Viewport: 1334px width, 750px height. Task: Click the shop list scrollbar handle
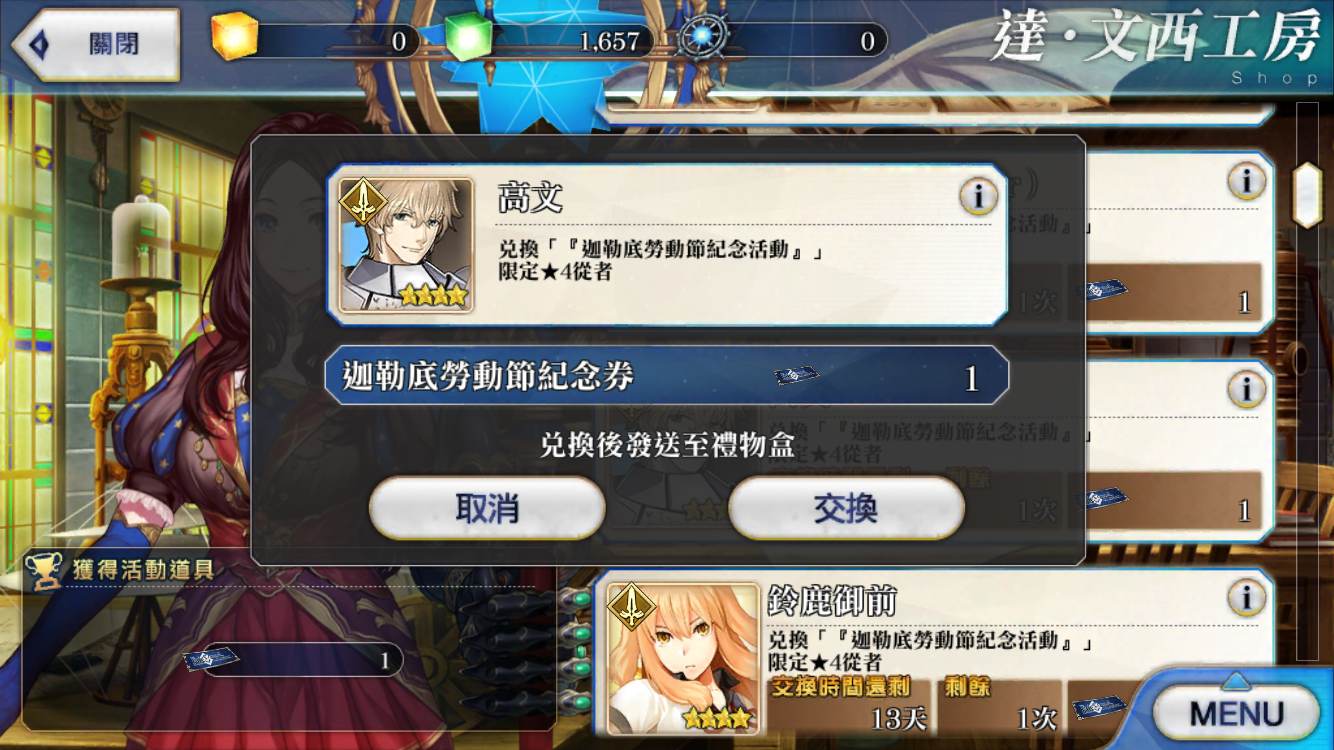tap(1307, 195)
